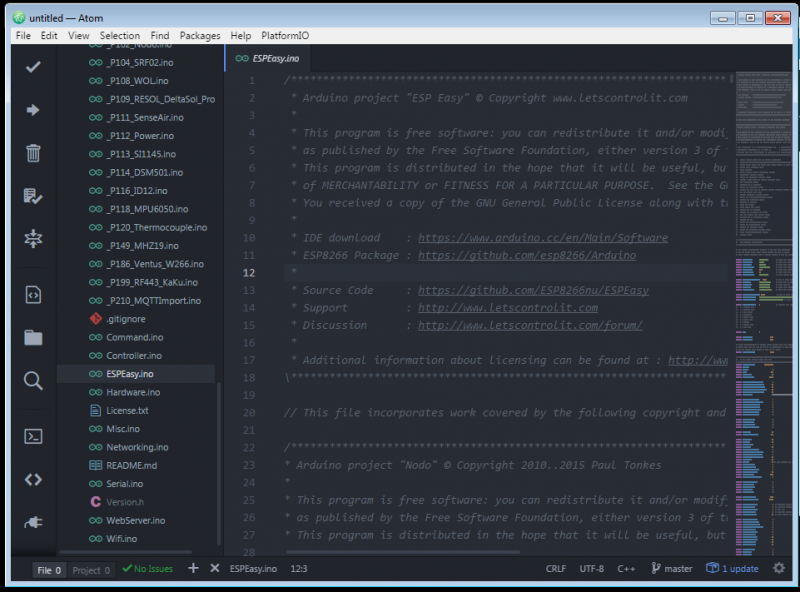Open the Help menu
Image resolution: width=800 pixels, height=592 pixels.
241,35
